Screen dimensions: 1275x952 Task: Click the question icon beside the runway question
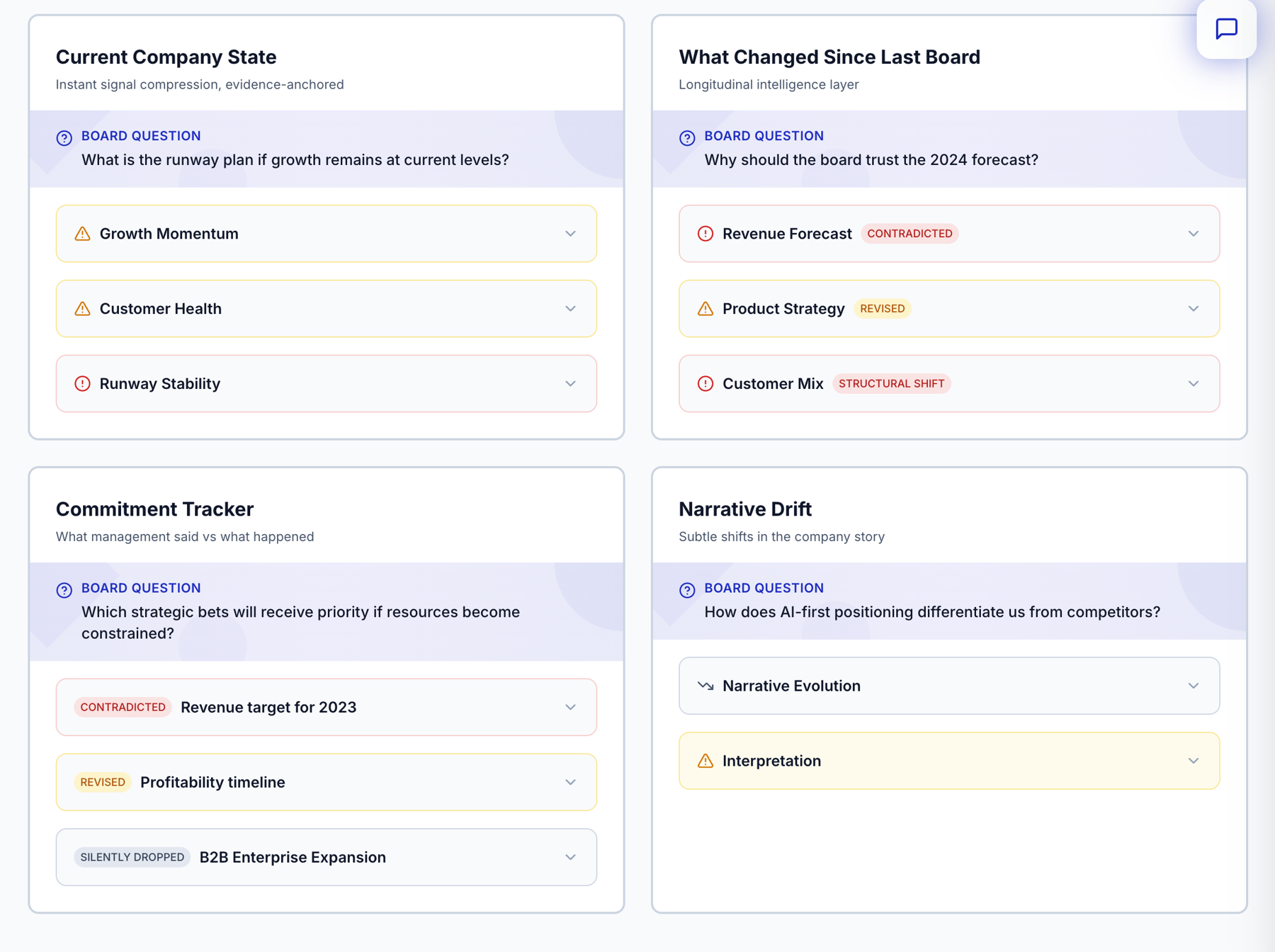coord(64,138)
